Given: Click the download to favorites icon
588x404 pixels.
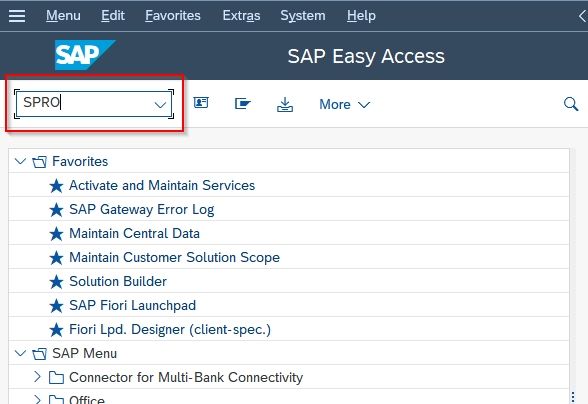Looking at the screenshot, I should coord(285,104).
